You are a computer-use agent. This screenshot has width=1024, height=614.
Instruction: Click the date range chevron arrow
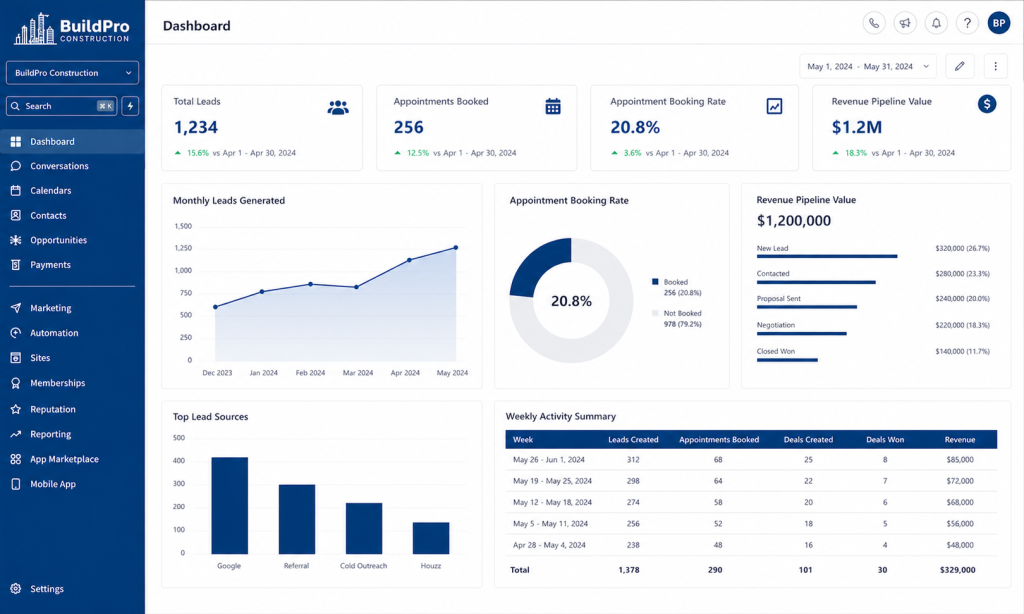point(925,66)
